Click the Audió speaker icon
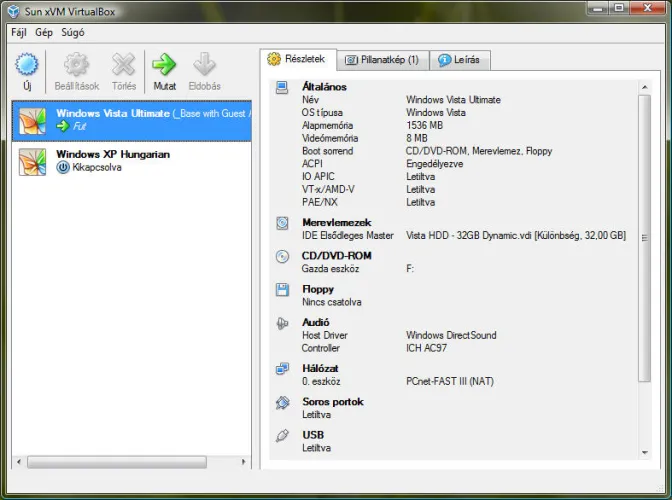The height and width of the screenshot is (500, 672). (282, 323)
